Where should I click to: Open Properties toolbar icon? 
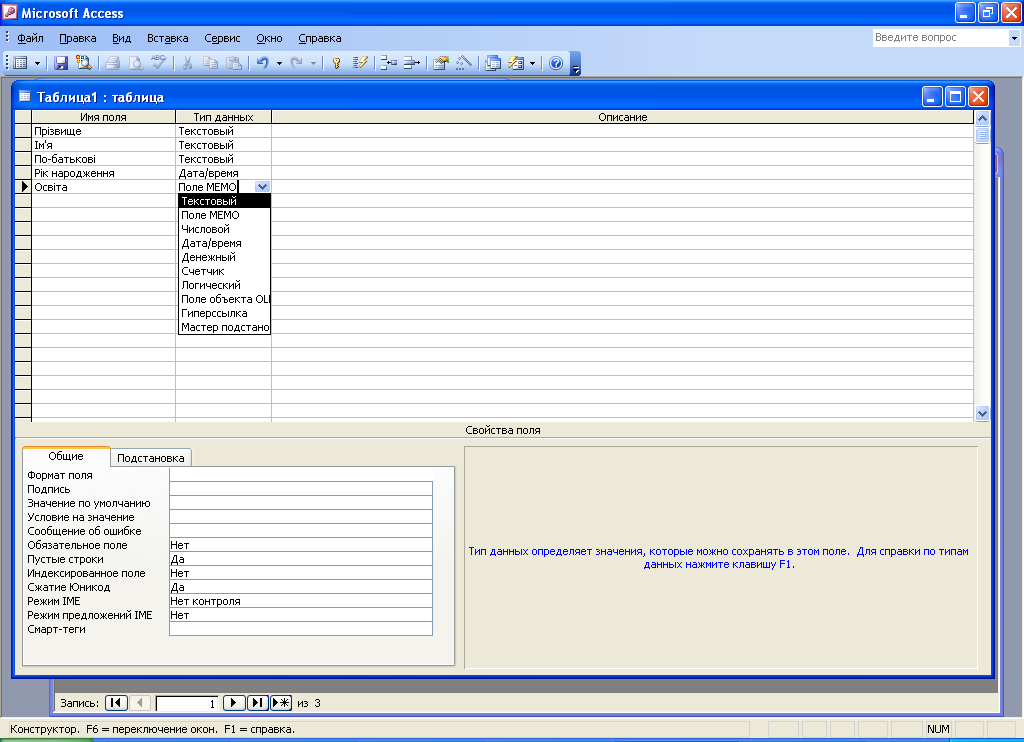[441, 63]
